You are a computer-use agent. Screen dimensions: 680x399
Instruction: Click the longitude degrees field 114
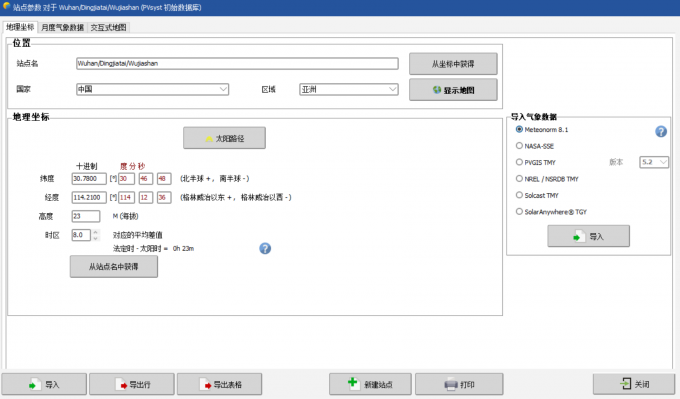click(x=126, y=197)
